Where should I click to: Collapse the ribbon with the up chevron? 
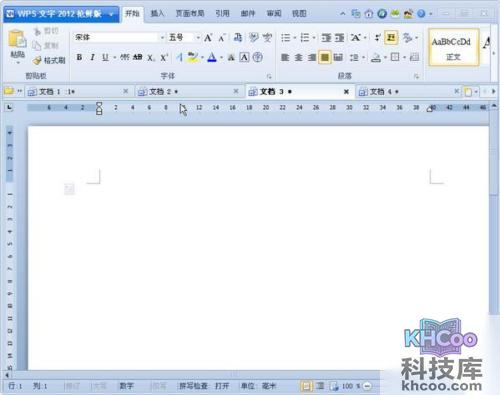point(343,14)
